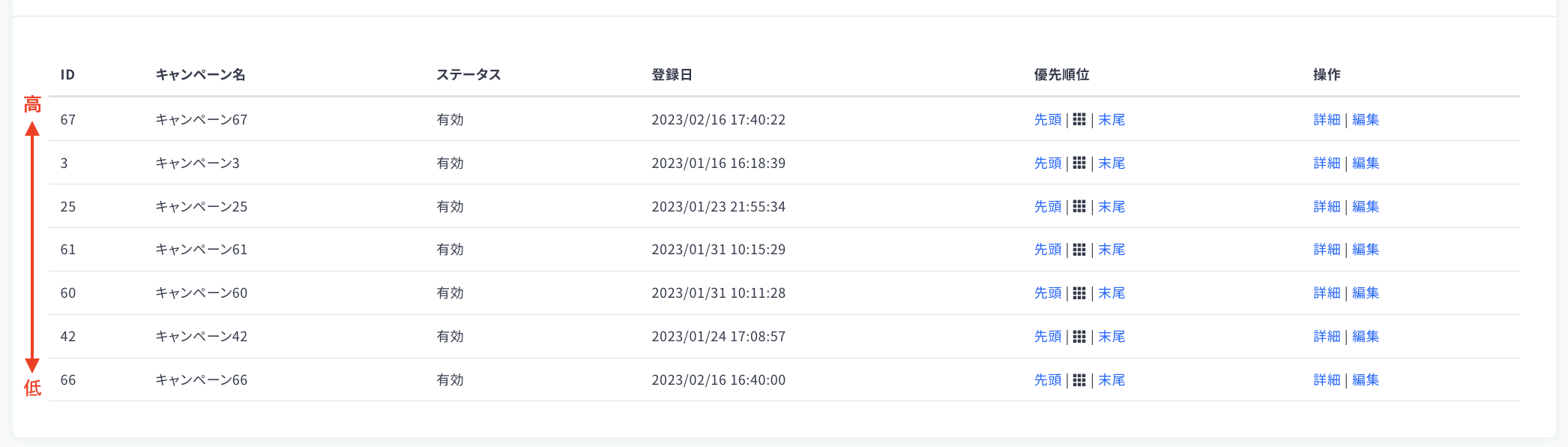The image size is (1568, 447).
Task: Click the drag handle icon for キャンペーン25
Action: point(1079,206)
